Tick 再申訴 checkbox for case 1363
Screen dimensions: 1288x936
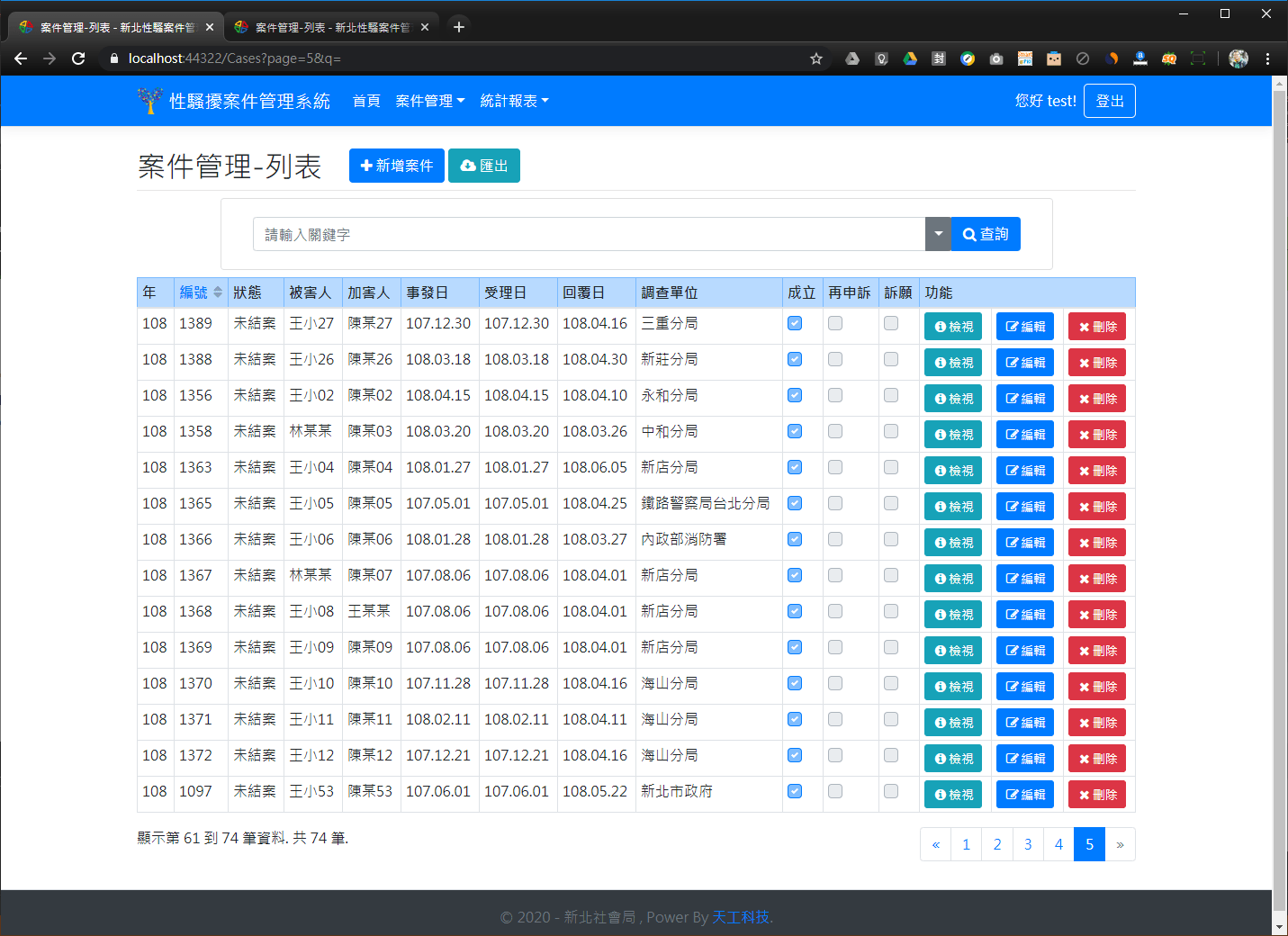click(x=835, y=467)
